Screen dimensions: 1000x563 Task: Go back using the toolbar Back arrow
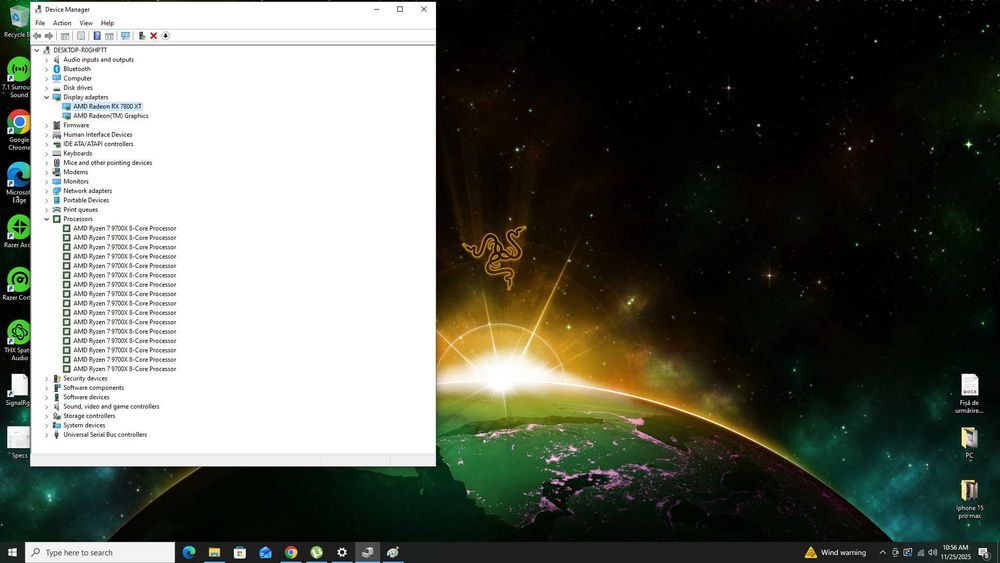pos(37,36)
